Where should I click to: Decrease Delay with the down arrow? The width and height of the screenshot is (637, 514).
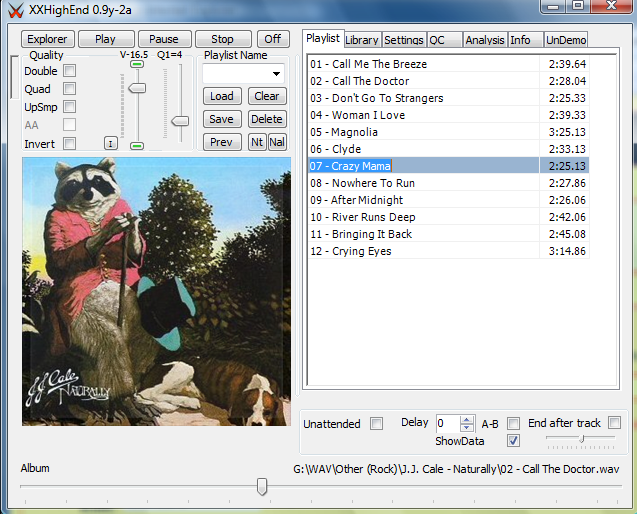coord(467,427)
